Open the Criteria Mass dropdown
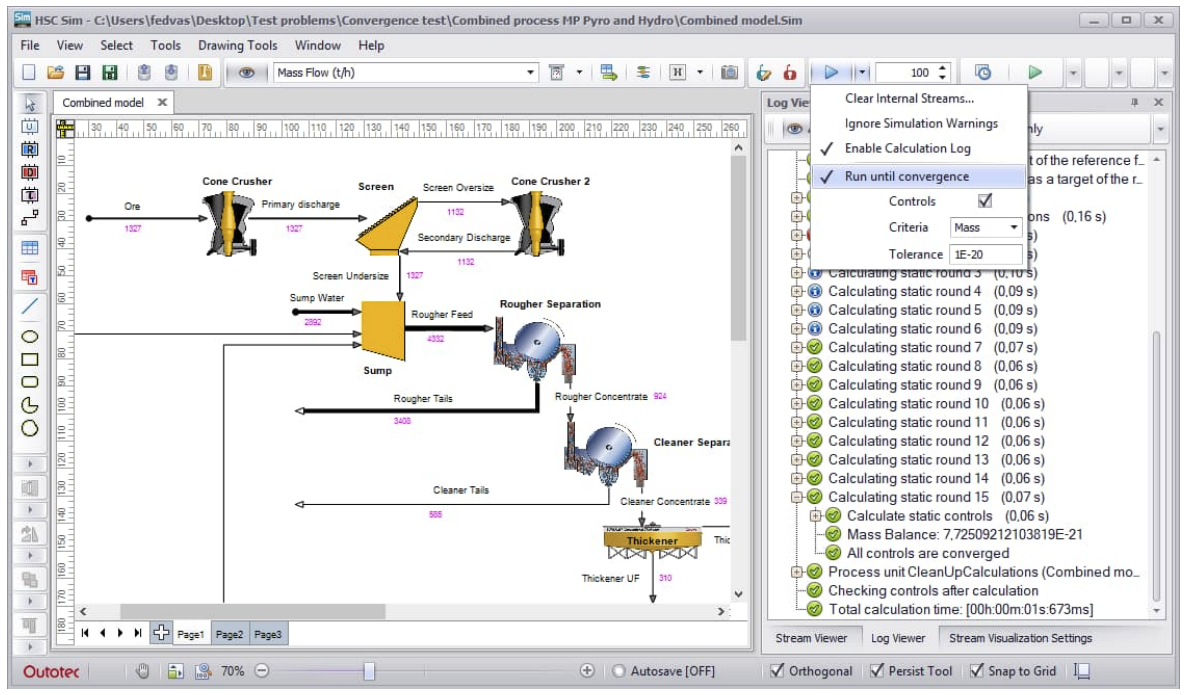Screen dimensions: 1185x695 (985, 227)
